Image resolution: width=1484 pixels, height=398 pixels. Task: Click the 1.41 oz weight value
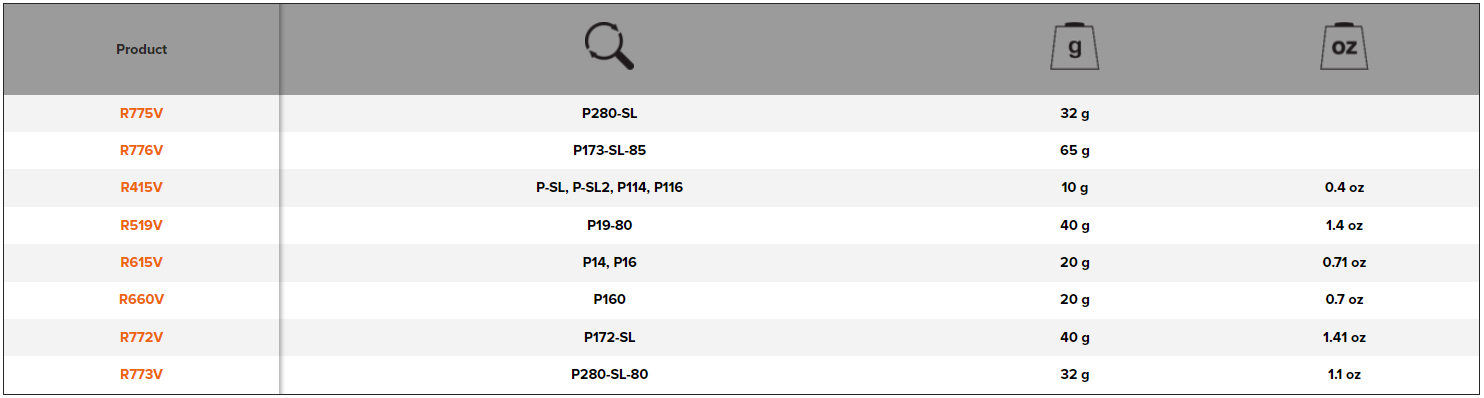1344,337
